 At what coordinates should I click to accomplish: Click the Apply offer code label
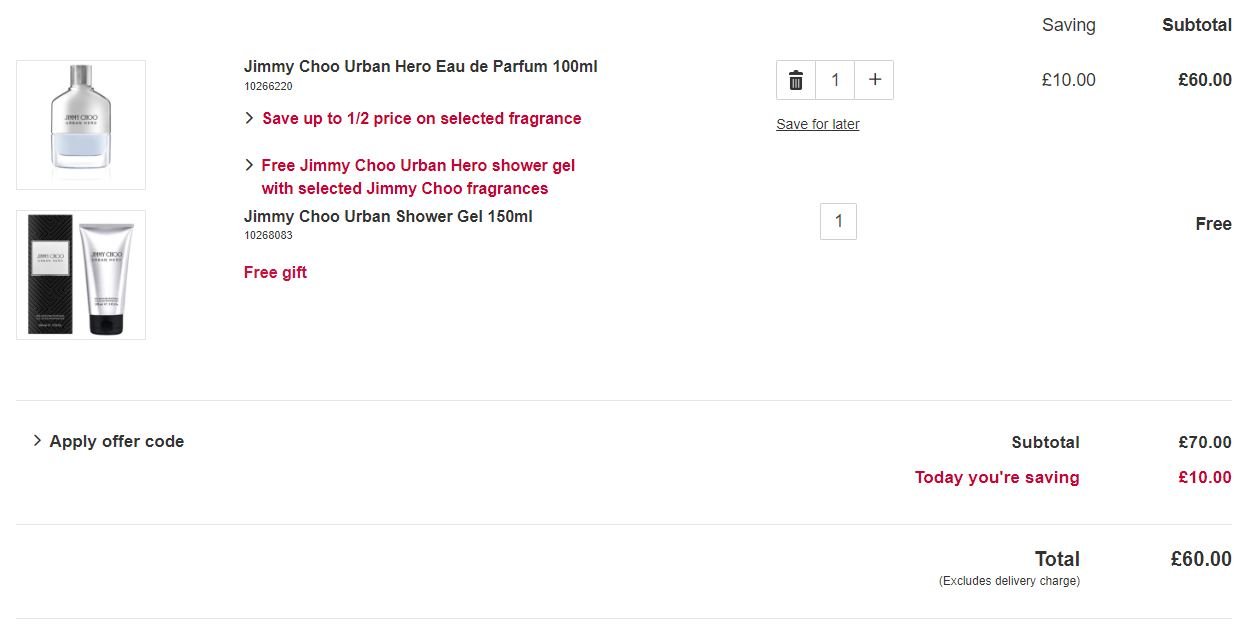[x=117, y=441]
